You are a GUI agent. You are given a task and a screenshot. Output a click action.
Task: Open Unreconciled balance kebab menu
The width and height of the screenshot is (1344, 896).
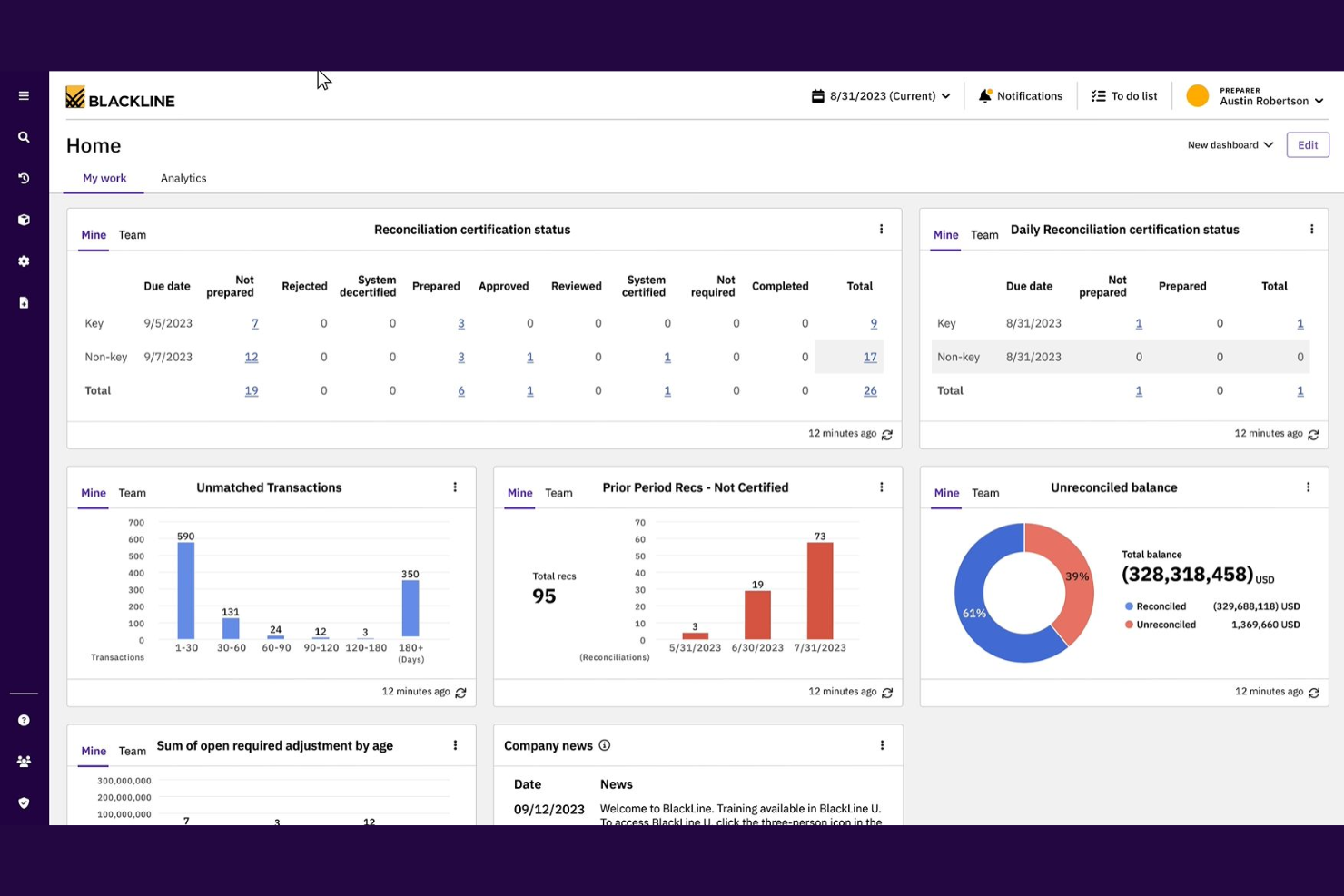pos(1308,487)
